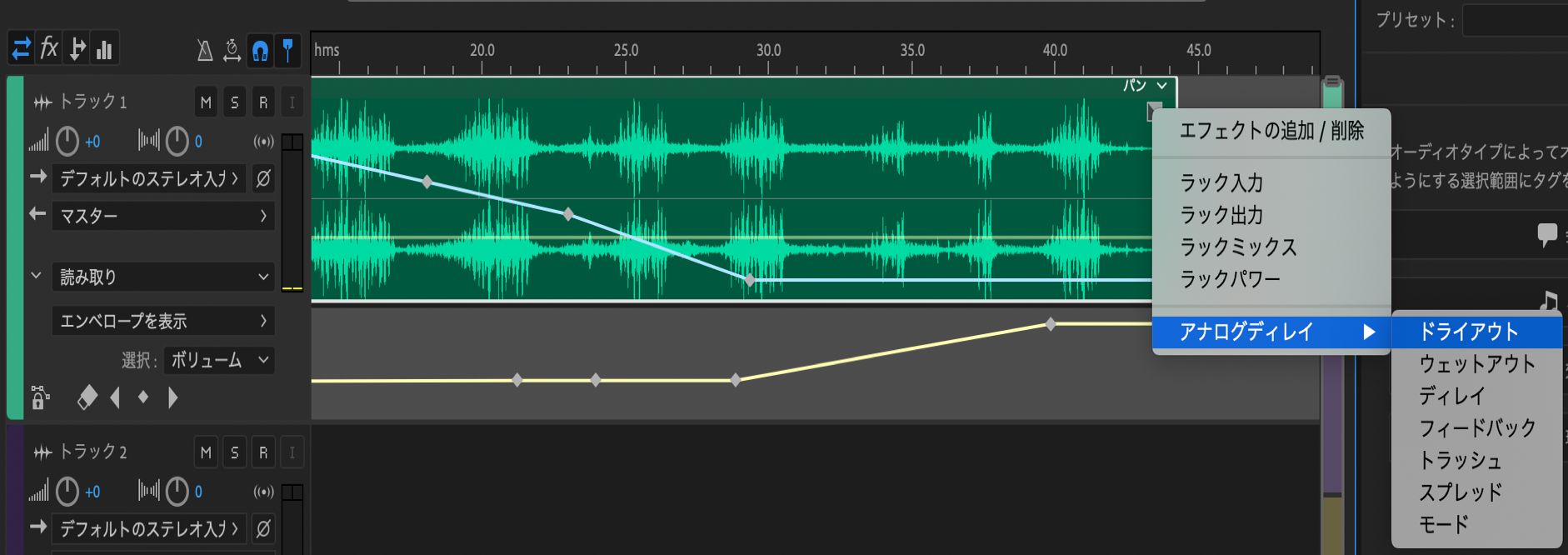The height and width of the screenshot is (555, 1568).
Task: Go to previous keyframe arrow
Action: (x=115, y=397)
